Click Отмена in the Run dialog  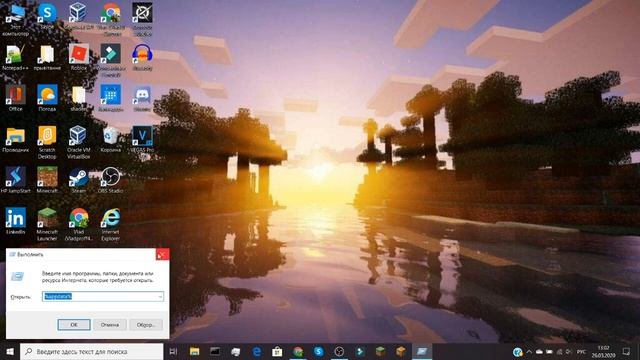[x=110, y=324]
